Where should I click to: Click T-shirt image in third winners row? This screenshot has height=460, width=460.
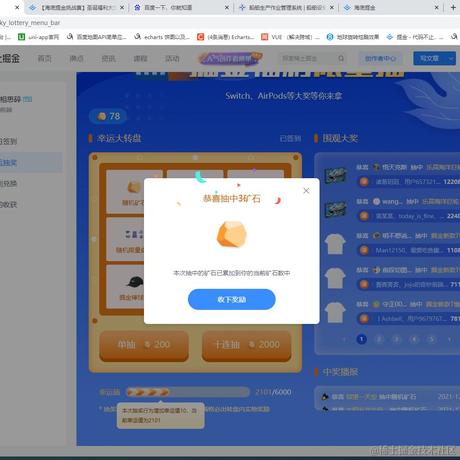tap(335, 244)
